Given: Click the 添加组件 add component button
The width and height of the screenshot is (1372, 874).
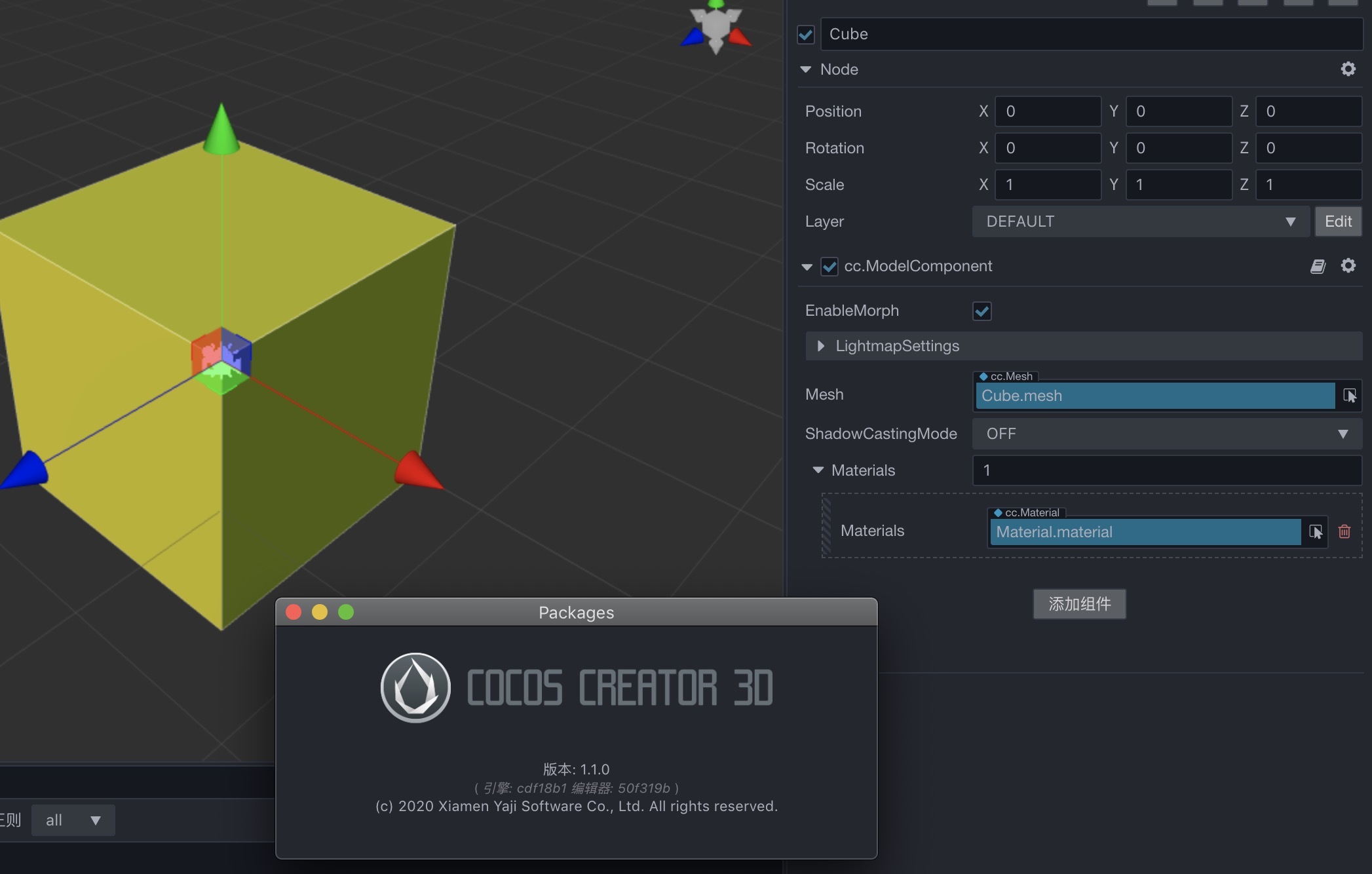Looking at the screenshot, I should 1079,603.
